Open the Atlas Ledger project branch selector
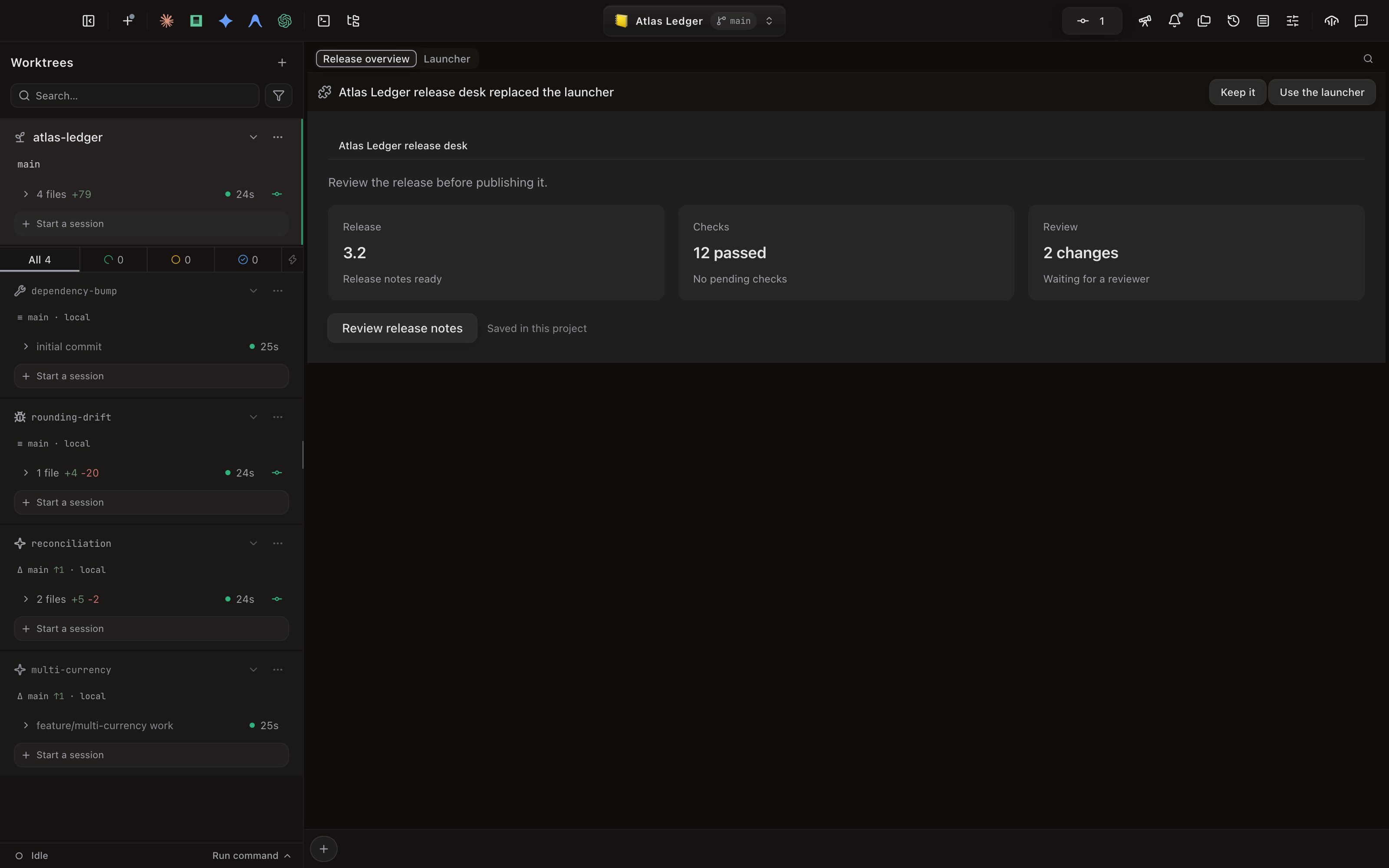This screenshot has height=868, width=1389. (694, 21)
